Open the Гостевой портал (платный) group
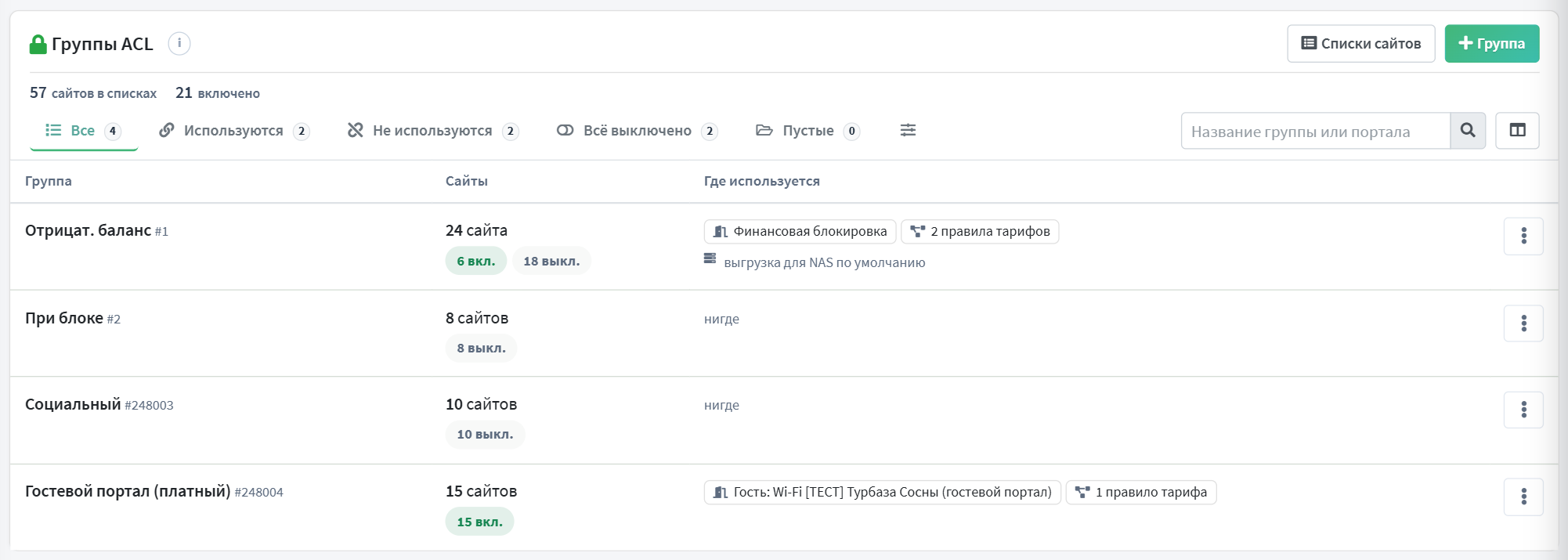The image size is (1568, 560). 128,491
